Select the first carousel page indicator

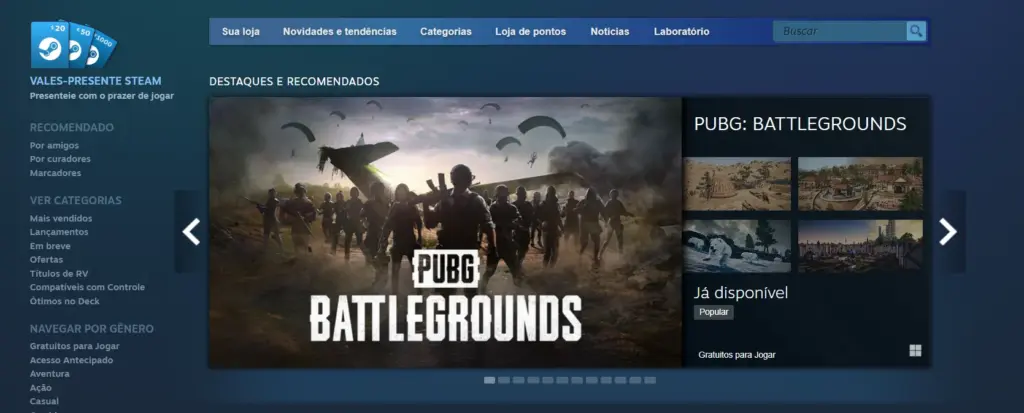(489, 380)
